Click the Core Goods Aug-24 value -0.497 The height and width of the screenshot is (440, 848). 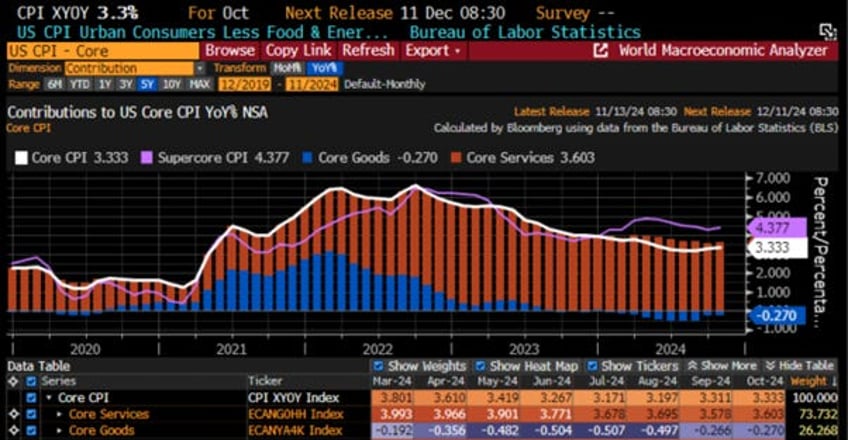(658, 430)
